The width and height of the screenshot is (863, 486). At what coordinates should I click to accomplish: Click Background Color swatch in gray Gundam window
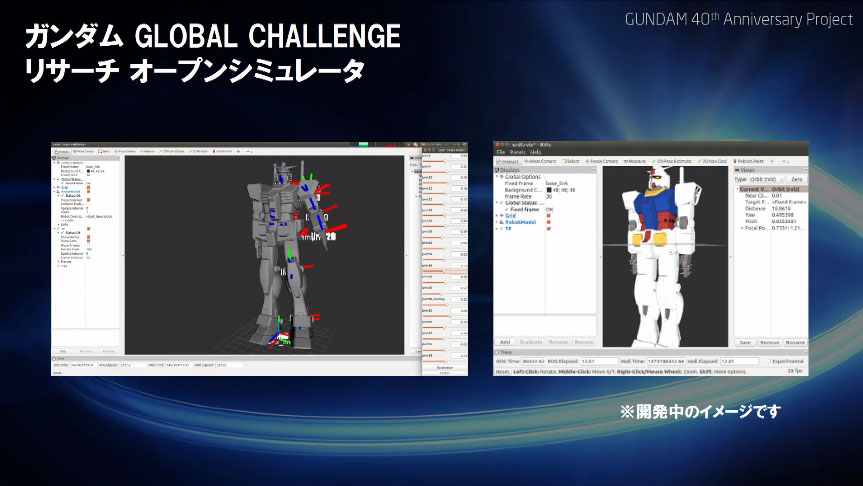point(88,171)
